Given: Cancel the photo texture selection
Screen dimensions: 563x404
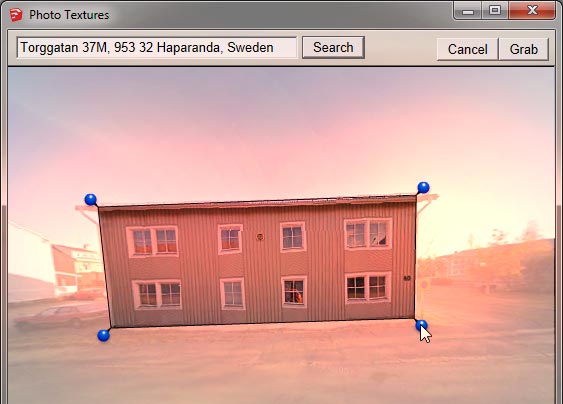Looking at the screenshot, I should pos(467,49).
